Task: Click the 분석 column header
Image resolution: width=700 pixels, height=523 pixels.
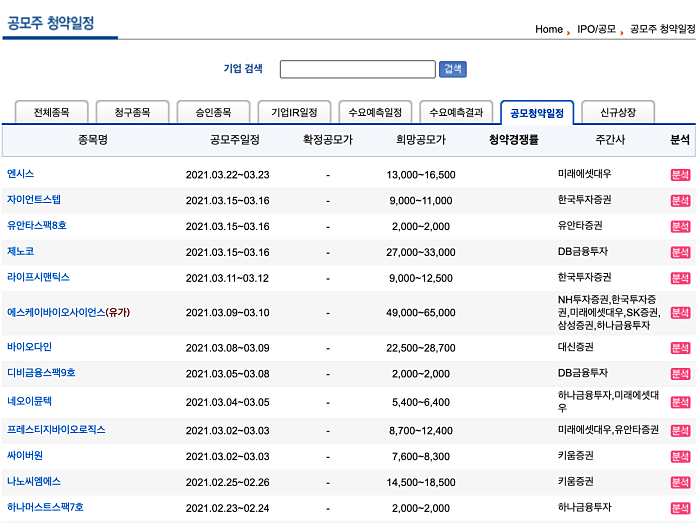Action: pyautogui.click(x=680, y=140)
